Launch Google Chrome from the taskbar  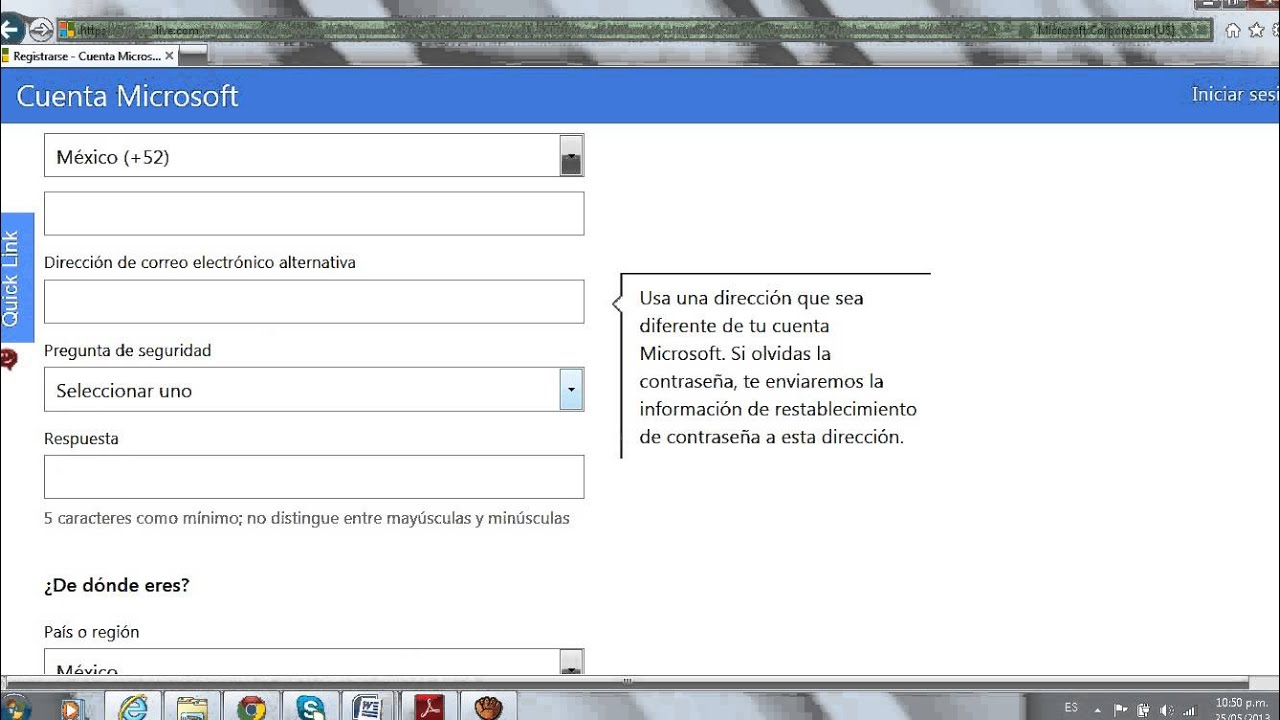click(x=251, y=707)
